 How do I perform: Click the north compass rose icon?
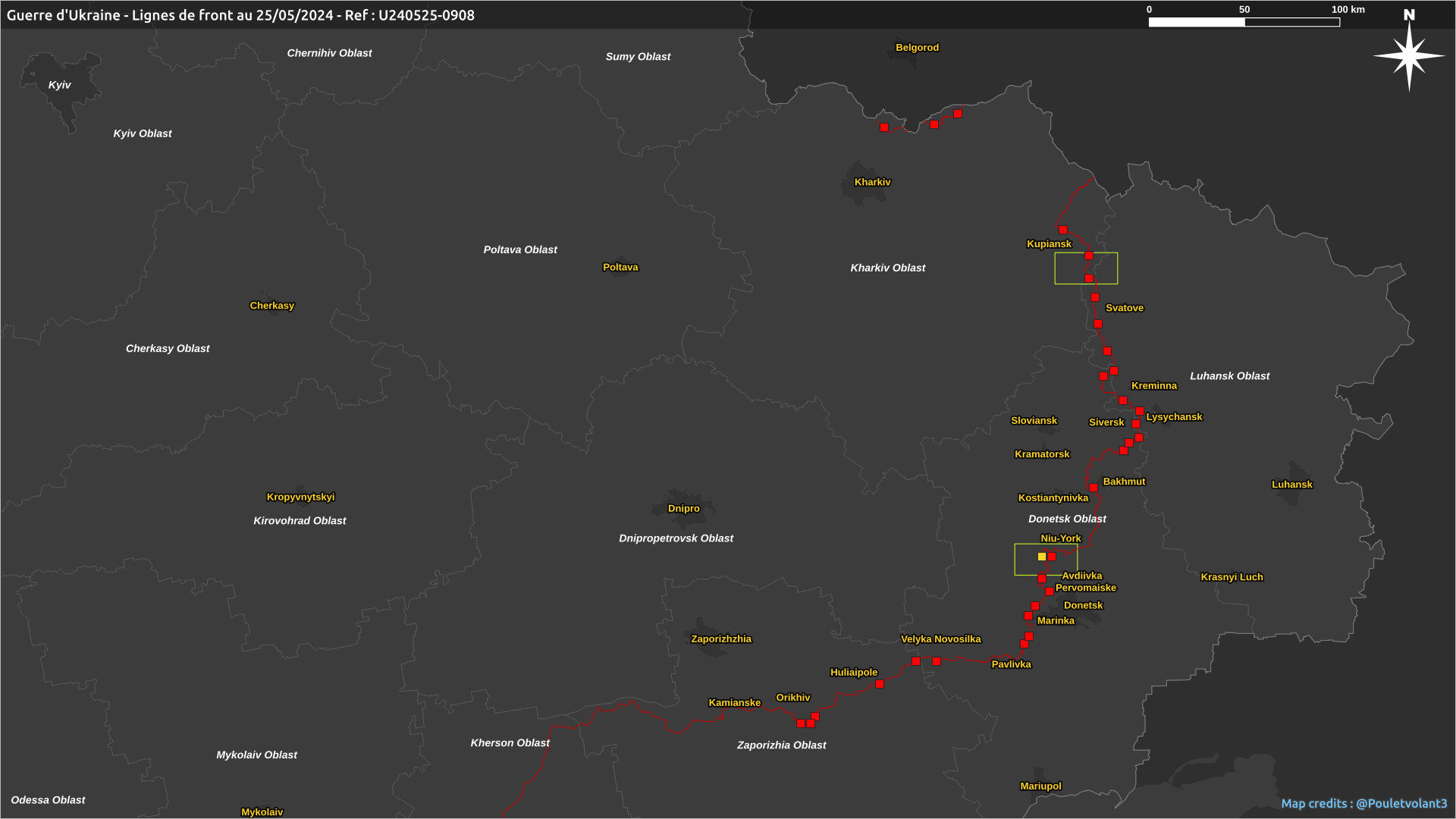(1409, 55)
